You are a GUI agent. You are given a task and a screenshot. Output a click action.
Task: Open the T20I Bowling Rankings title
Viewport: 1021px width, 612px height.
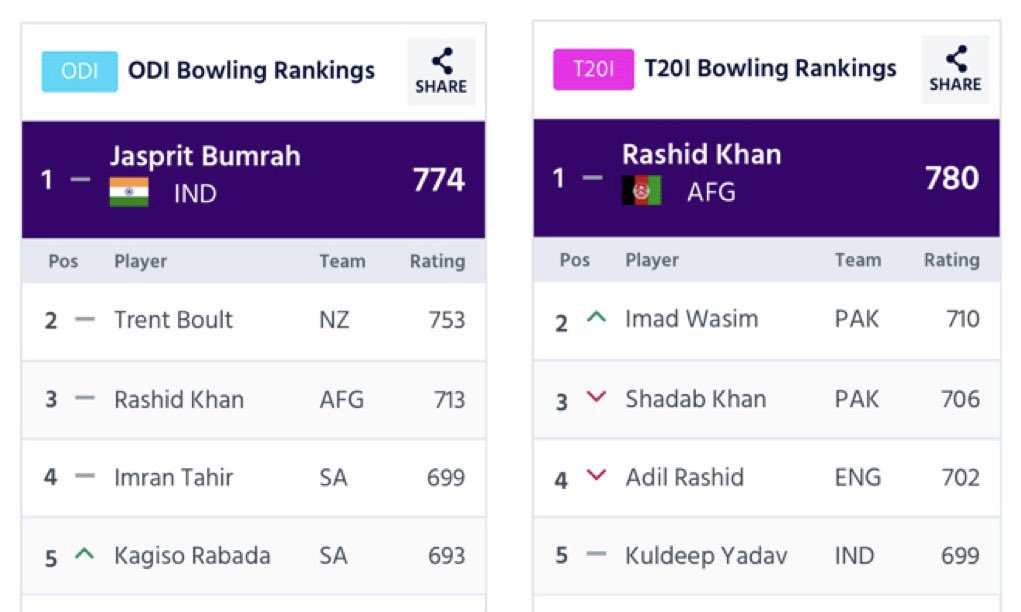(x=770, y=68)
